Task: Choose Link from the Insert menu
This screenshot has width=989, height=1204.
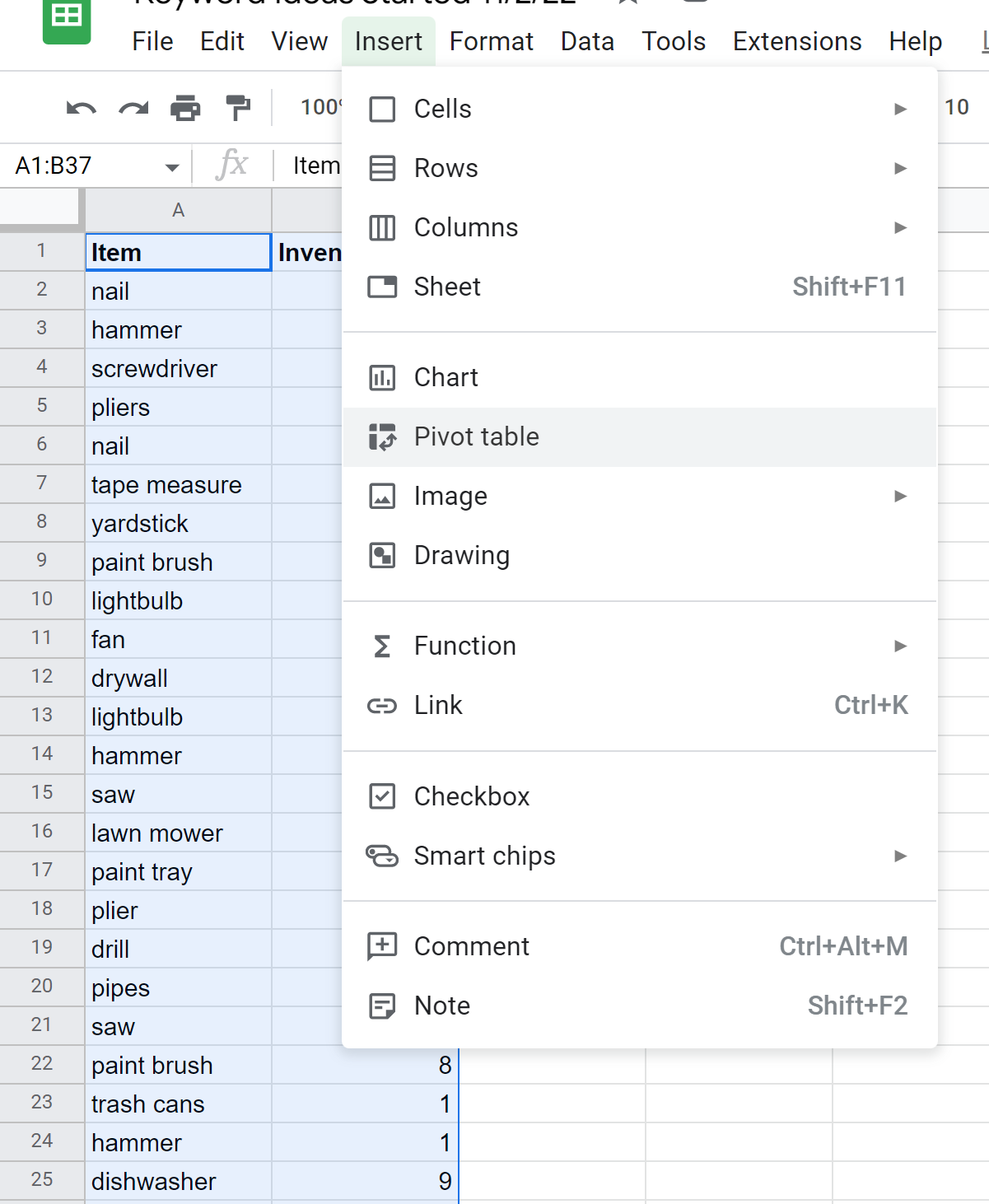Action: (x=438, y=705)
